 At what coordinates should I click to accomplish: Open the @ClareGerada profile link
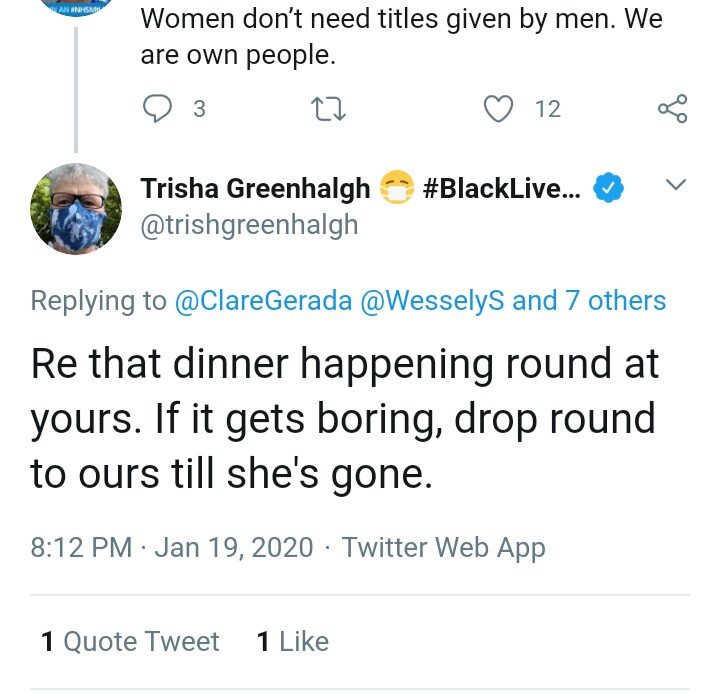[263, 301]
